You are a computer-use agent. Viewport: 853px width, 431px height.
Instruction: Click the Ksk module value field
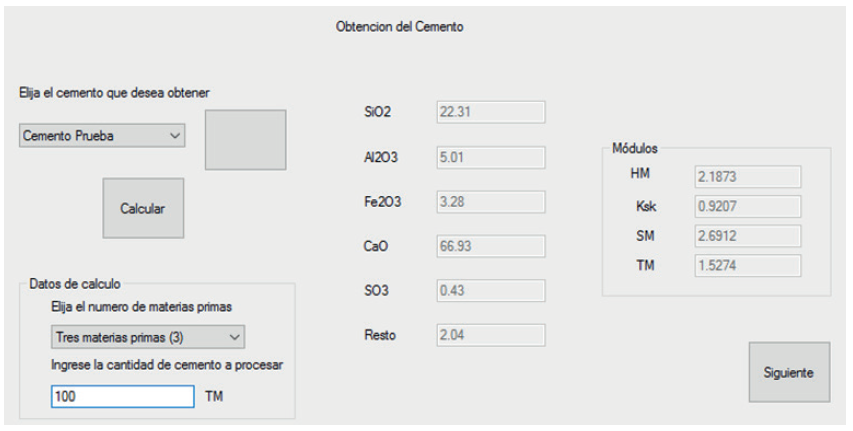(747, 207)
